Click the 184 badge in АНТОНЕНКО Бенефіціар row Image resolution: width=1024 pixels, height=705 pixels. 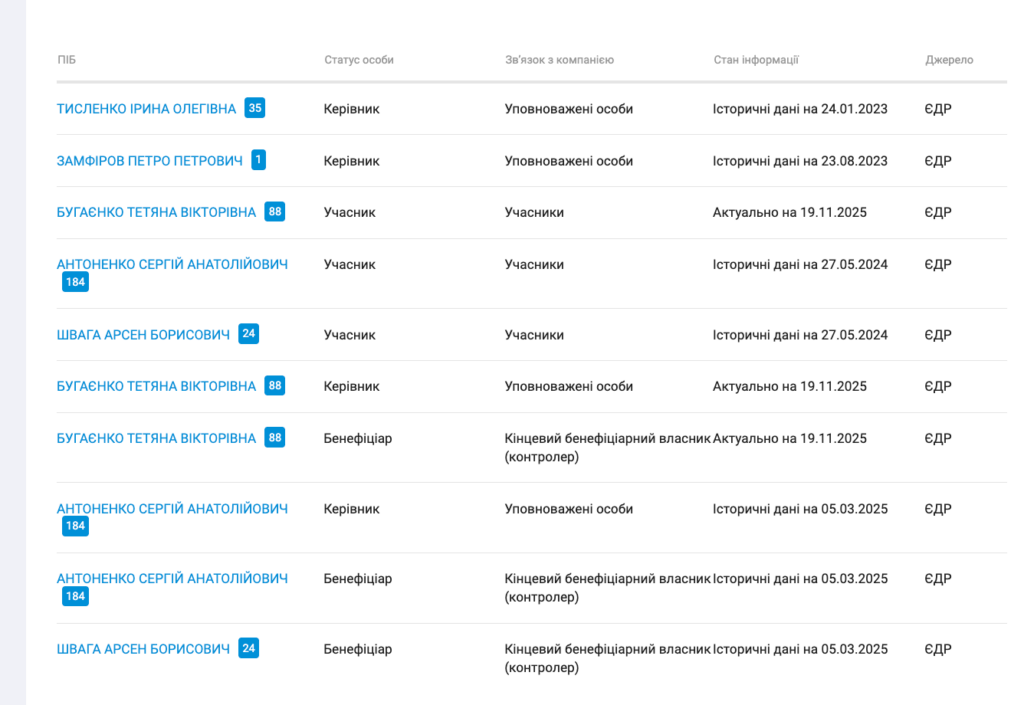point(75,597)
